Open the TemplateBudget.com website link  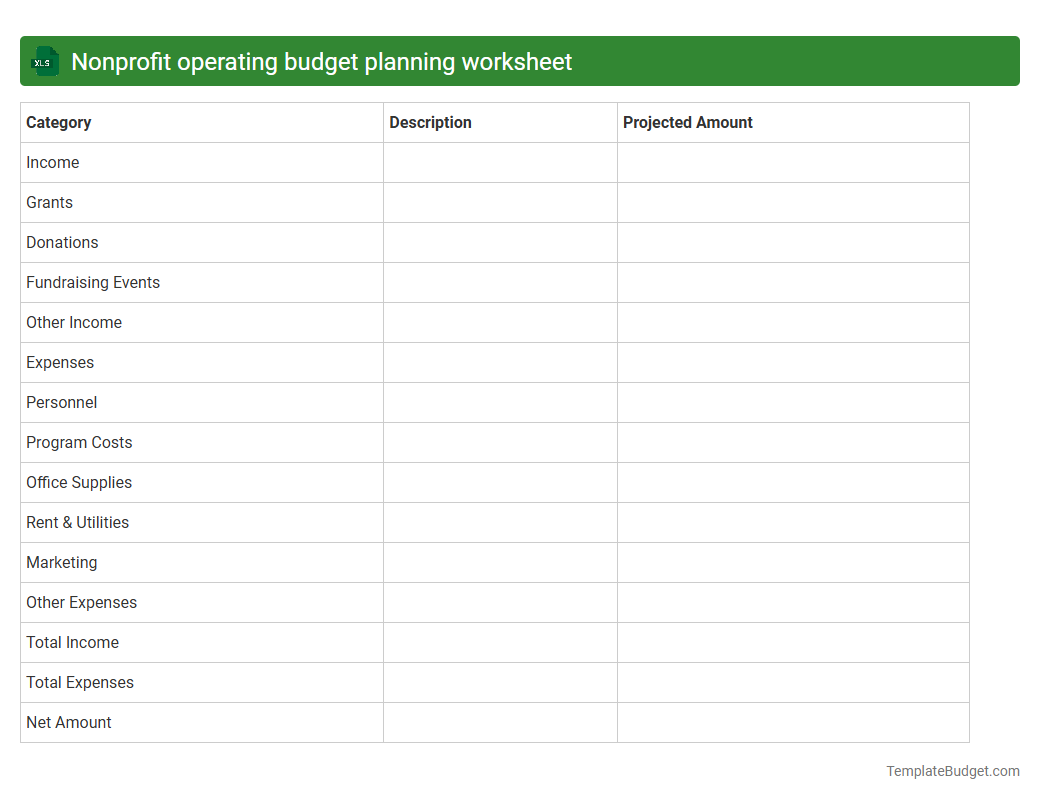tap(951, 771)
